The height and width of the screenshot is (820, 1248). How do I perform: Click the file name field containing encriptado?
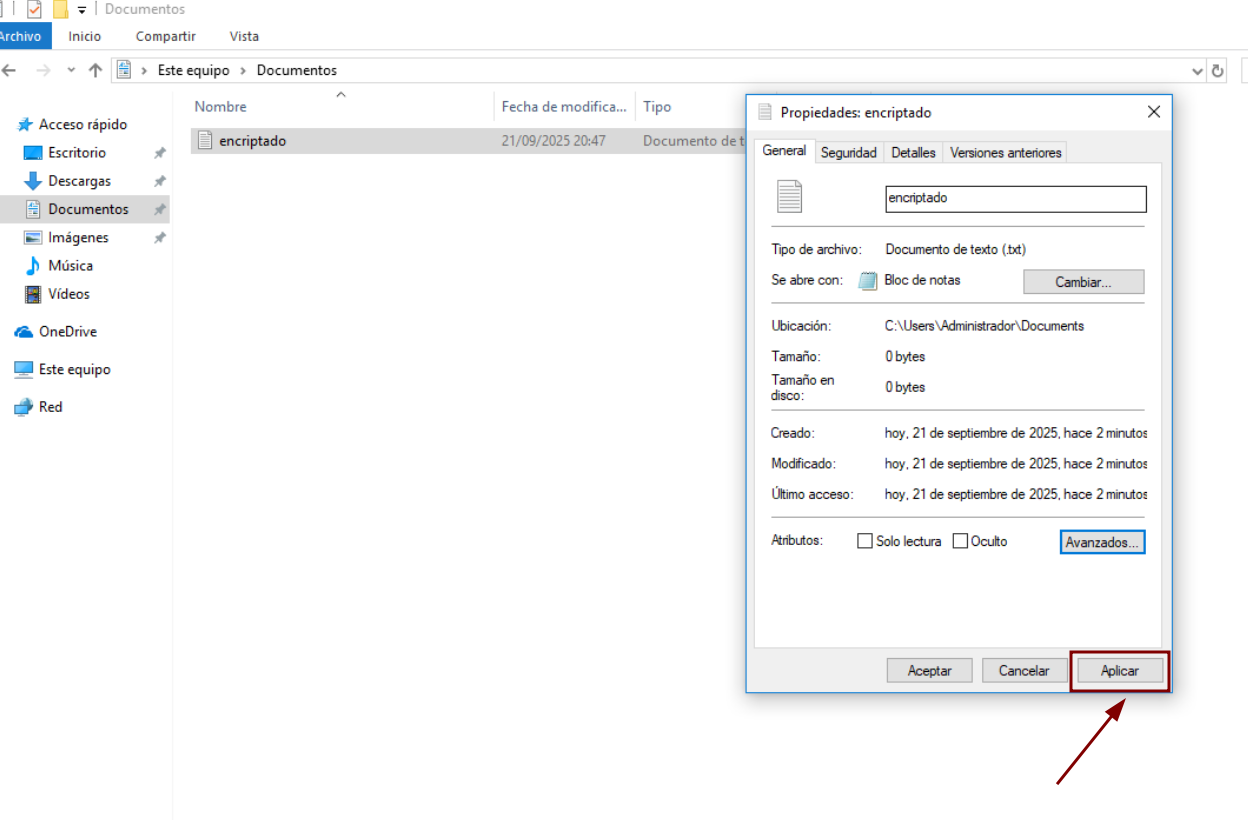point(1016,198)
